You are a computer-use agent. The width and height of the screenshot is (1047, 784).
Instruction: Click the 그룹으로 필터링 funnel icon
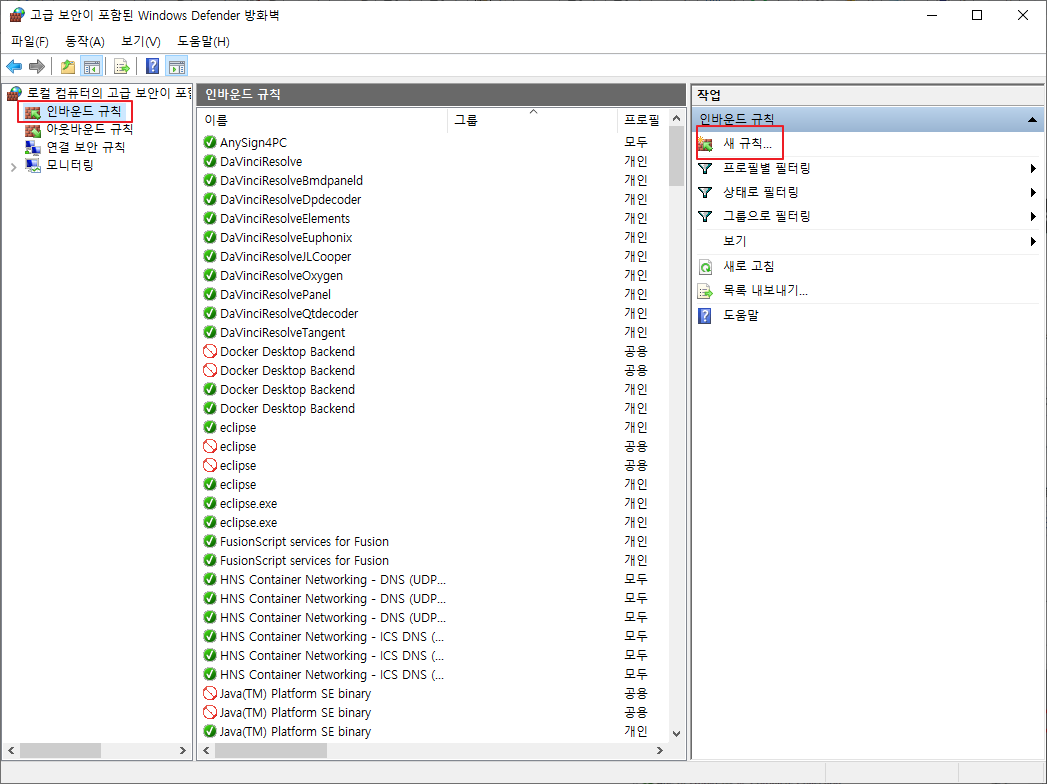[705, 216]
